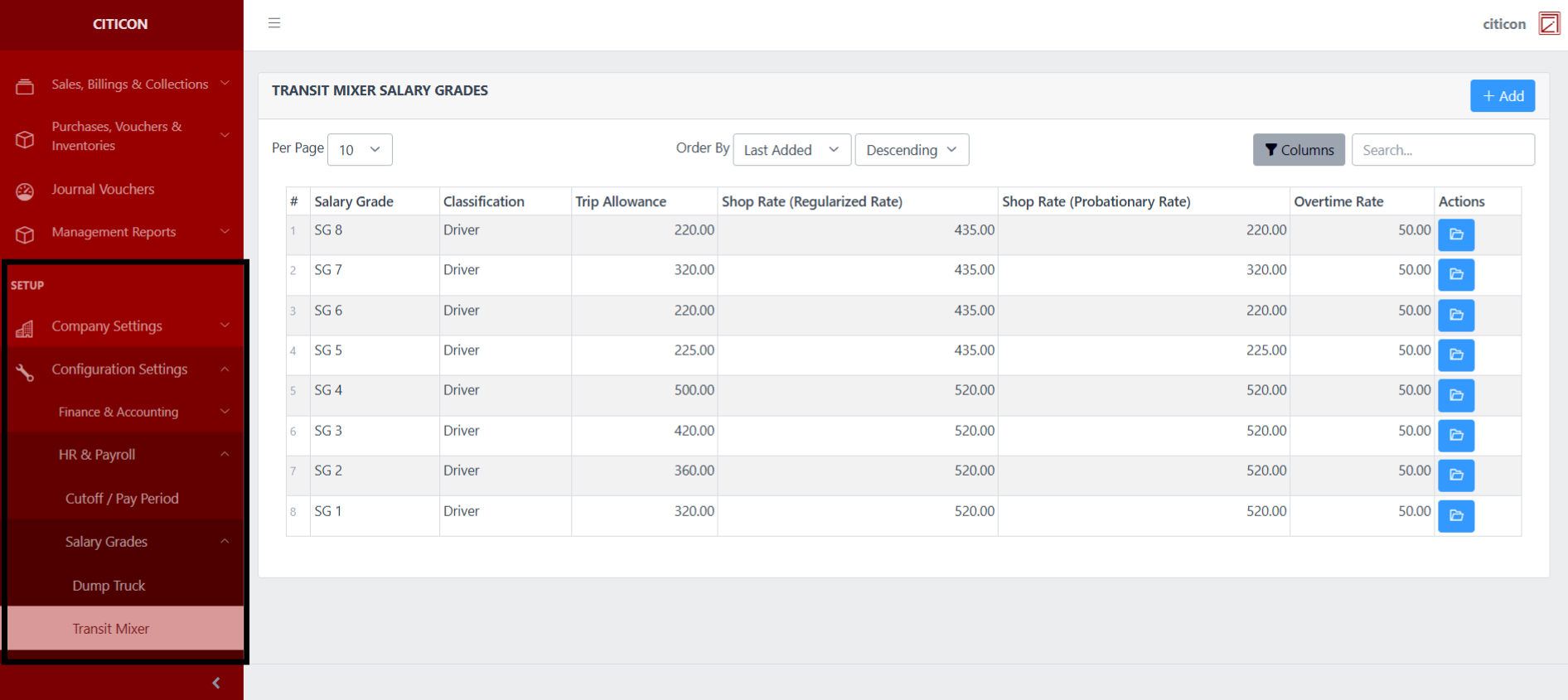The height and width of the screenshot is (700, 1568).
Task: Open the Per Page dropdown
Action: coord(360,150)
